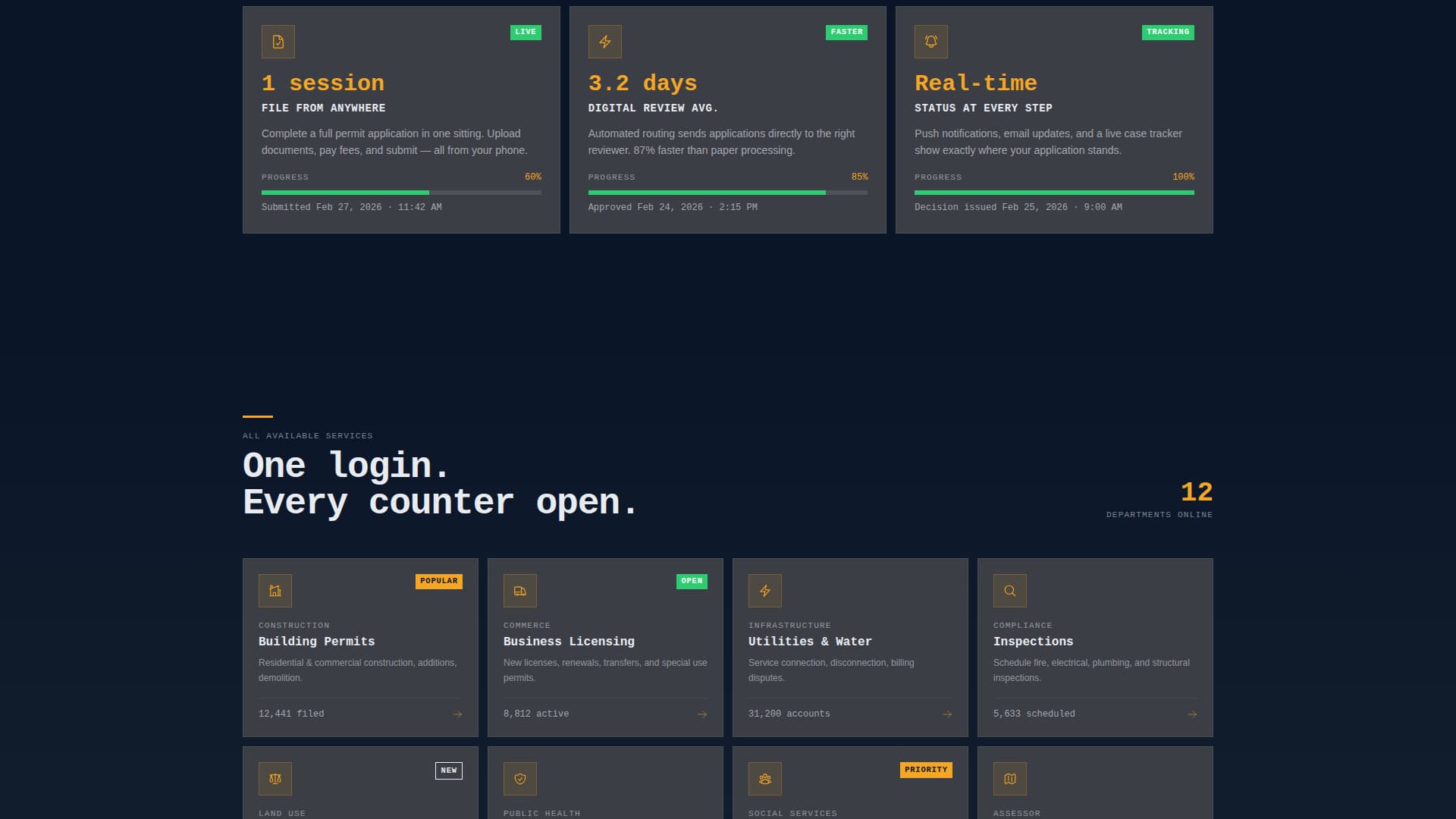Open the Building Permits title link
This screenshot has height=819, width=1456.
point(316,642)
